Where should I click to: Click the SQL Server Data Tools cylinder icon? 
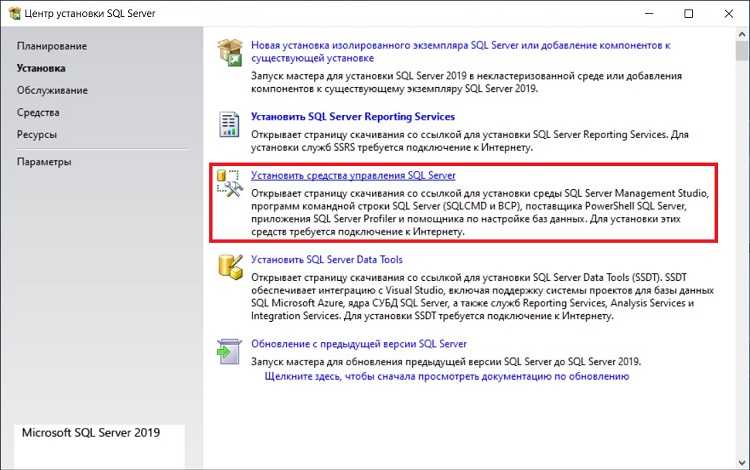point(230,267)
